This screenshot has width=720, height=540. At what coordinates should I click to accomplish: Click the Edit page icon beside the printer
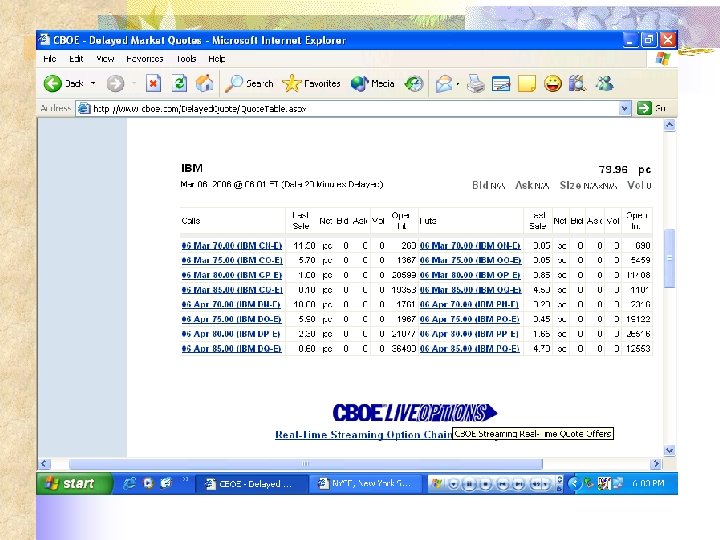click(501, 84)
